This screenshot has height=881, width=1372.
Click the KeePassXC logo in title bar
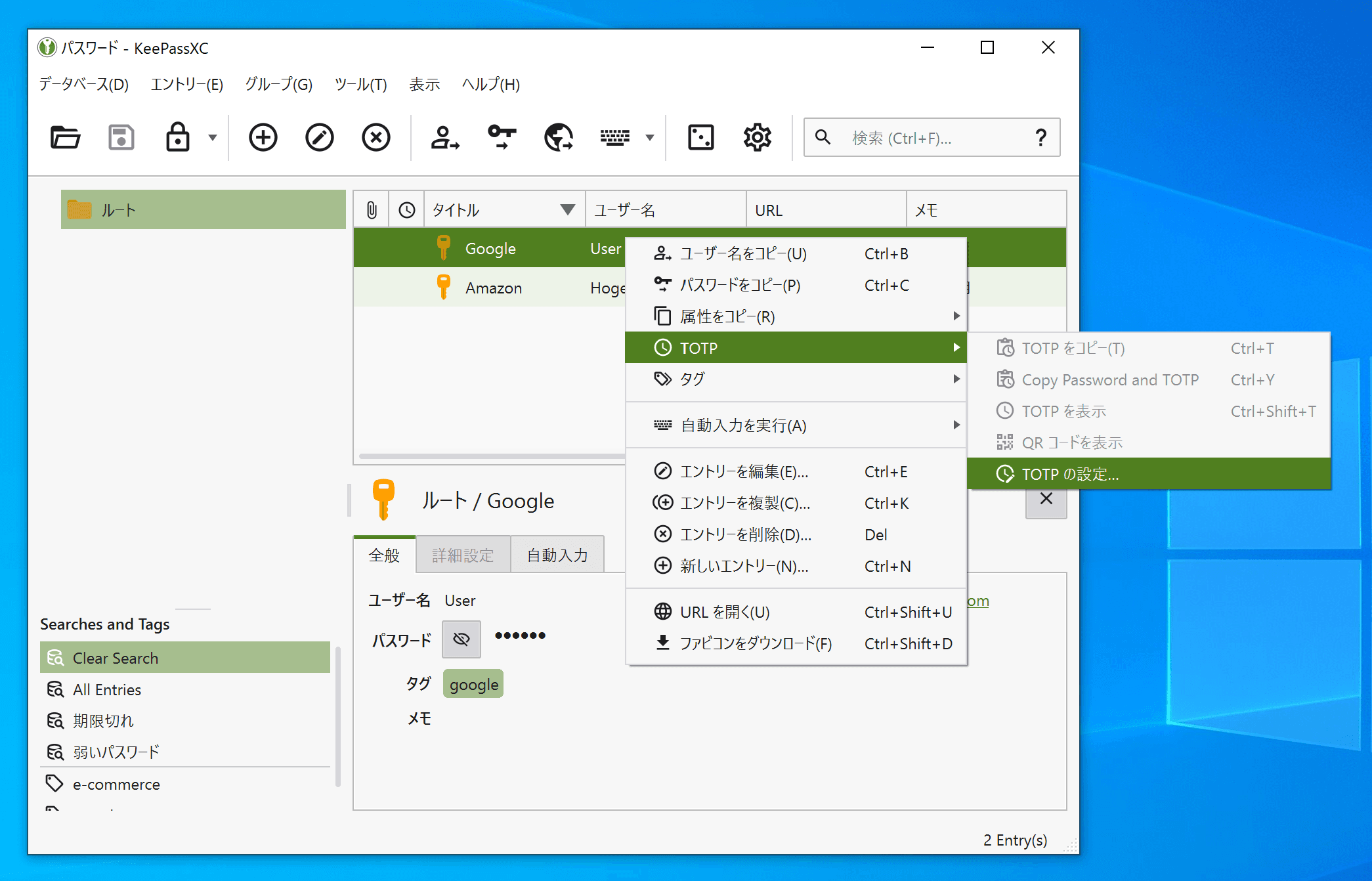[47, 47]
